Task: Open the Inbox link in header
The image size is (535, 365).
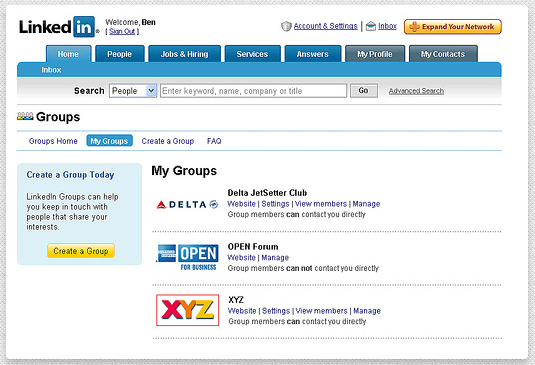Action: (x=388, y=26)
